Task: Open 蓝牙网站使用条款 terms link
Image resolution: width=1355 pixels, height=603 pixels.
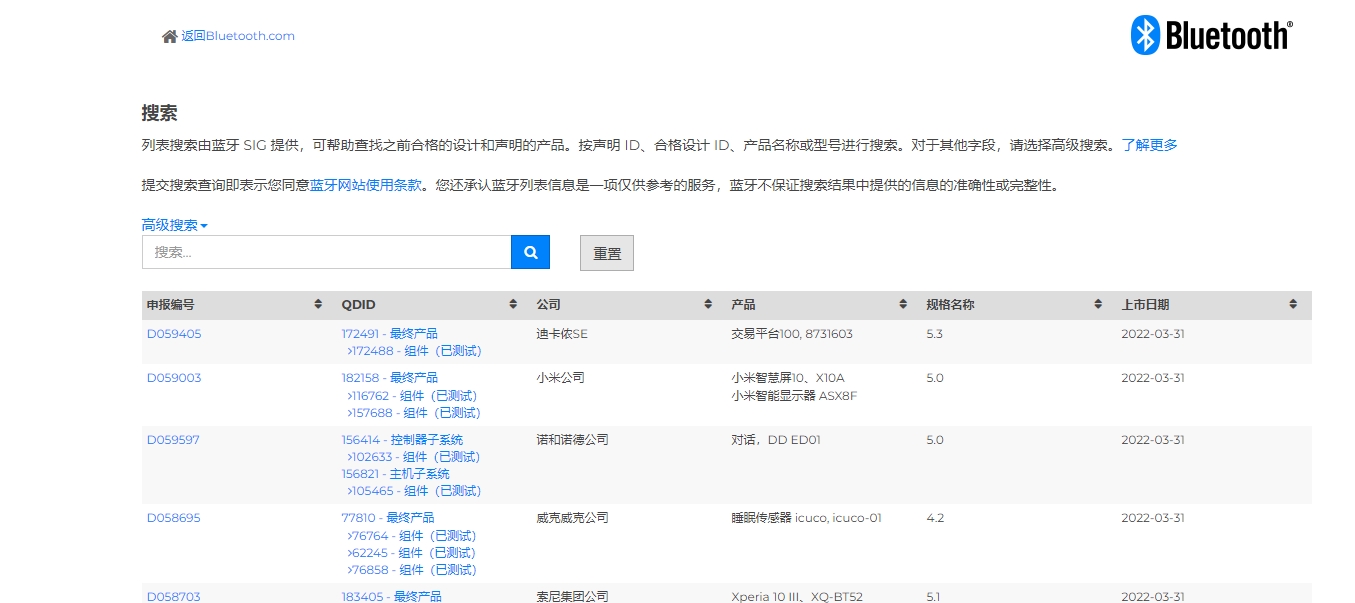Action: 366,185
